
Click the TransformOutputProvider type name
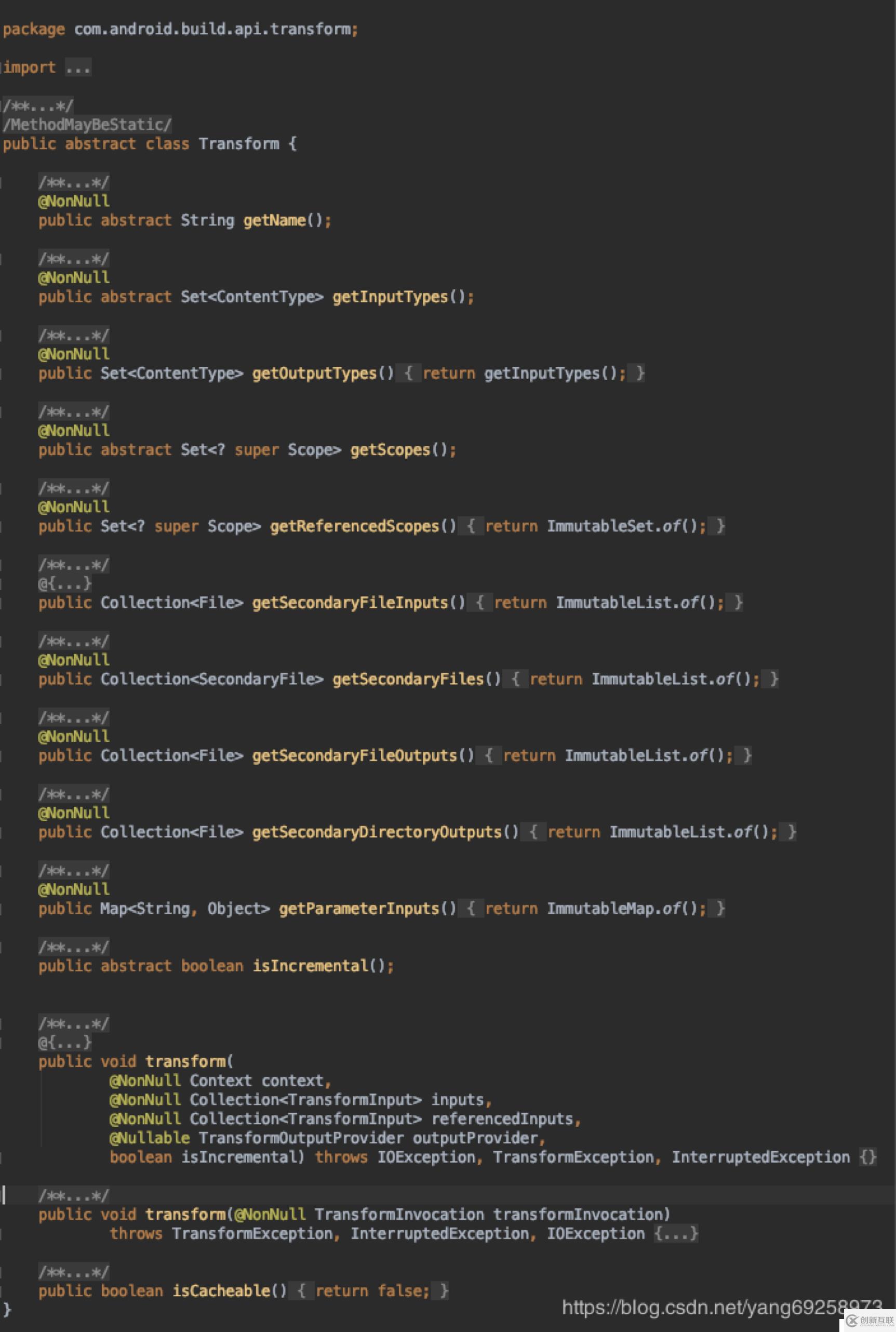pos(301,1138)
